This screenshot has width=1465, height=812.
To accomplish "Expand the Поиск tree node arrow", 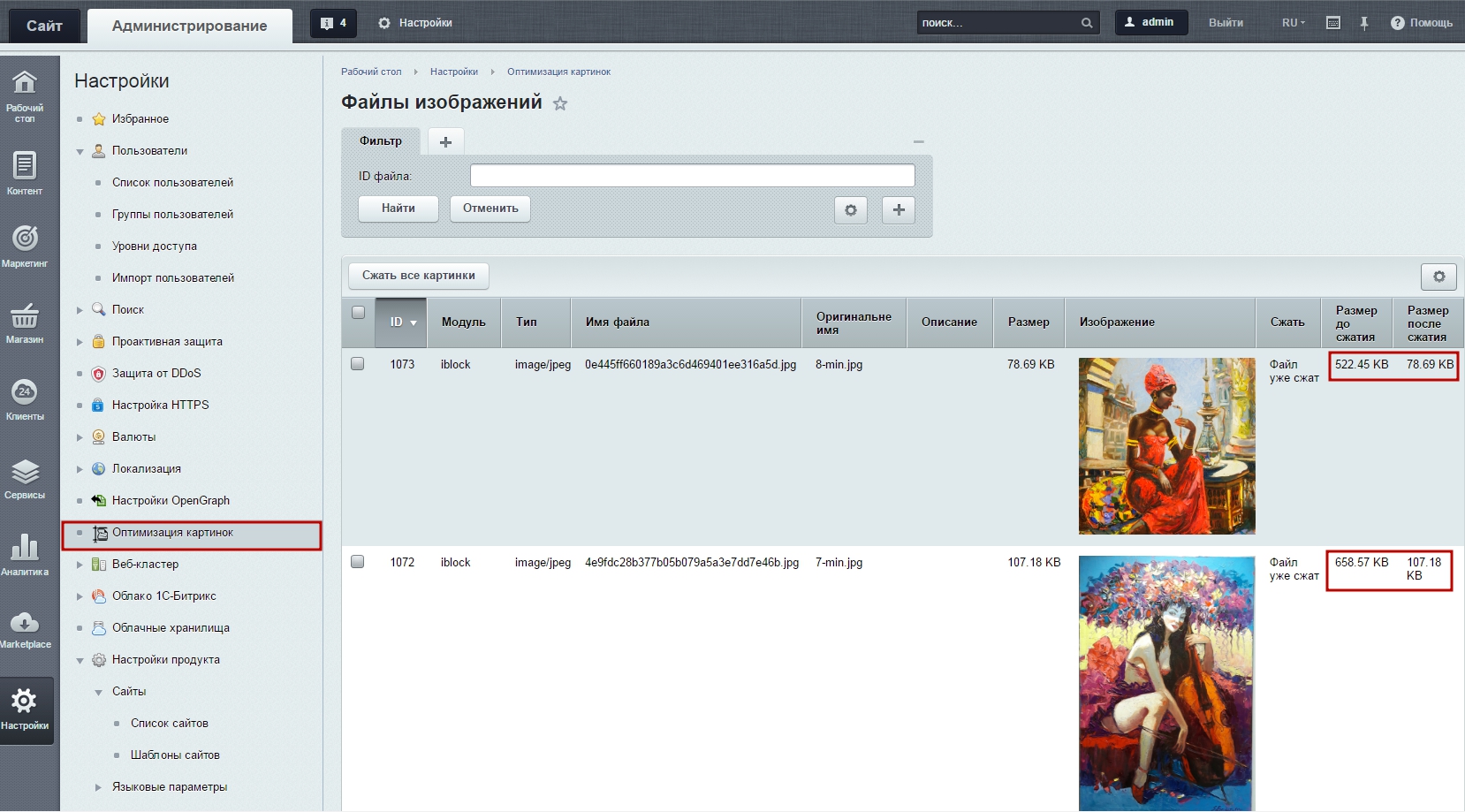I will 80,310.
